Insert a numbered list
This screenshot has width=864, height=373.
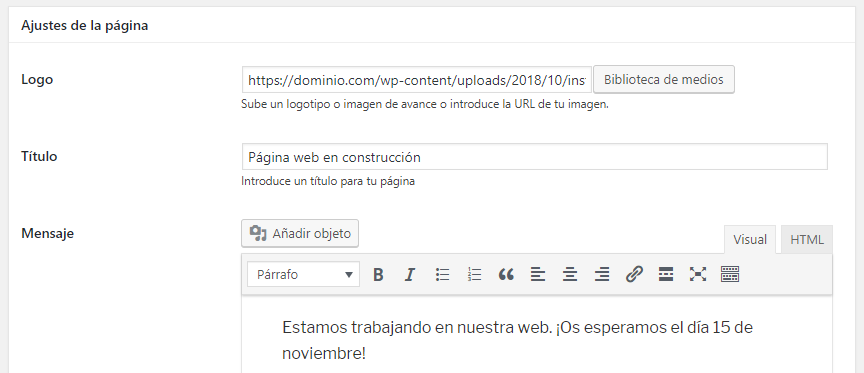474,274
